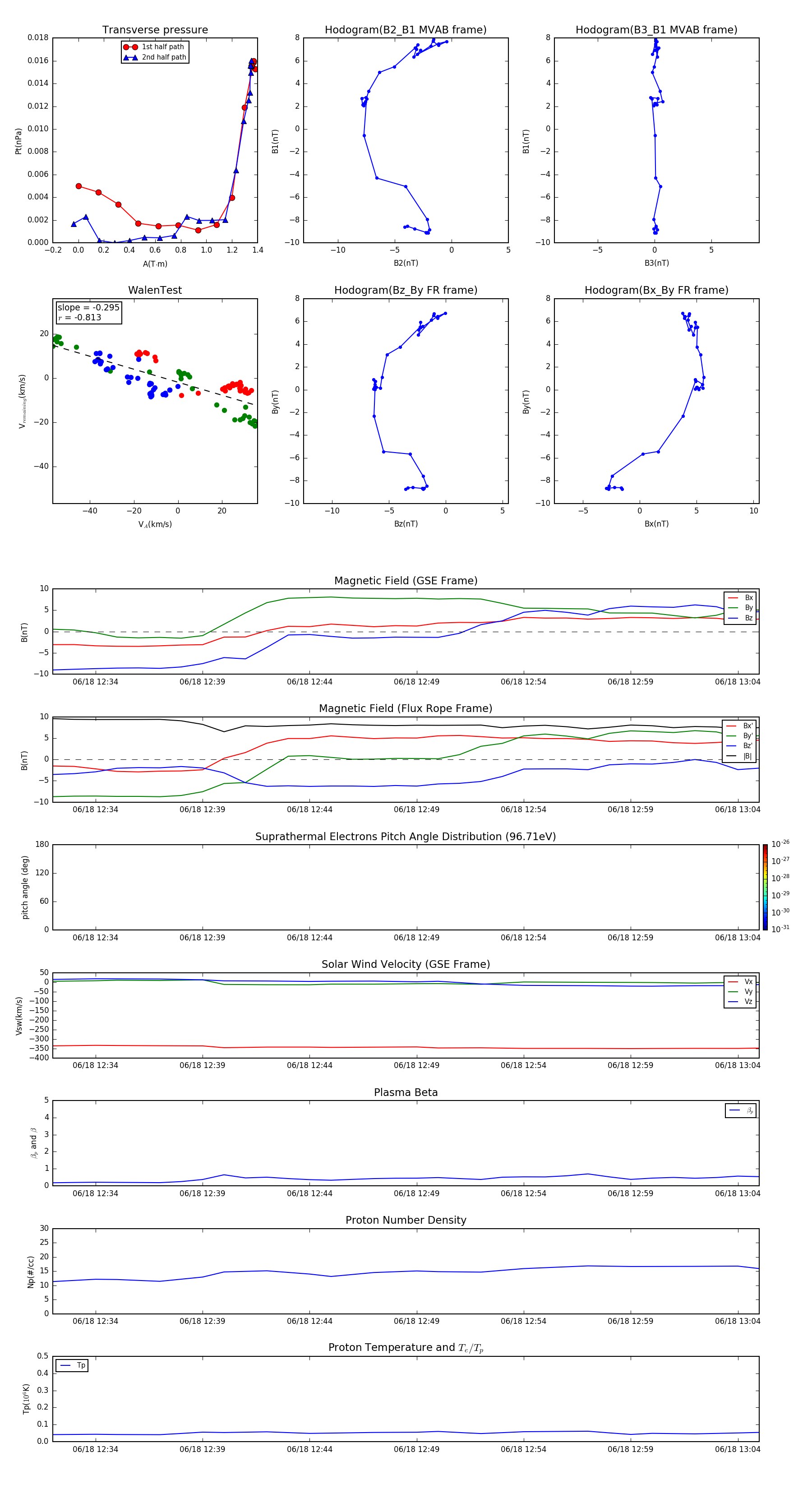The image size is (812, 1489).
Task: Click the "-400" tick on velocity axis
Action: click(39, 1058)
